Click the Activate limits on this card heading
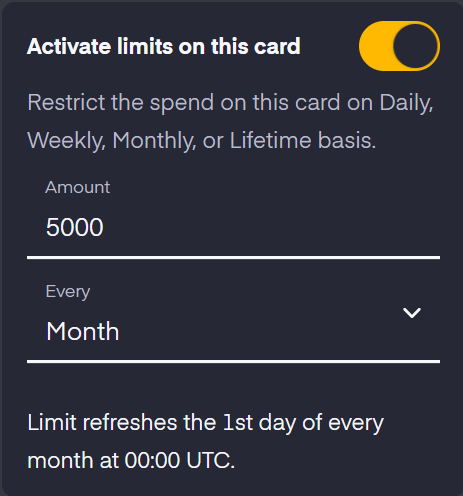 pyautogui.click(x=164, y=46)
